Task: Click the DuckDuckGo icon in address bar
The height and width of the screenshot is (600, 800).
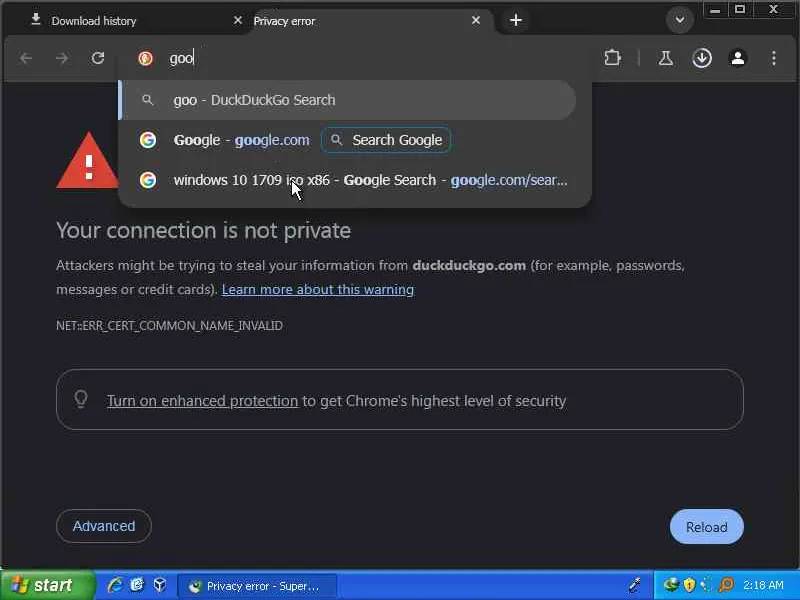Action: click(x=145, y=58)
